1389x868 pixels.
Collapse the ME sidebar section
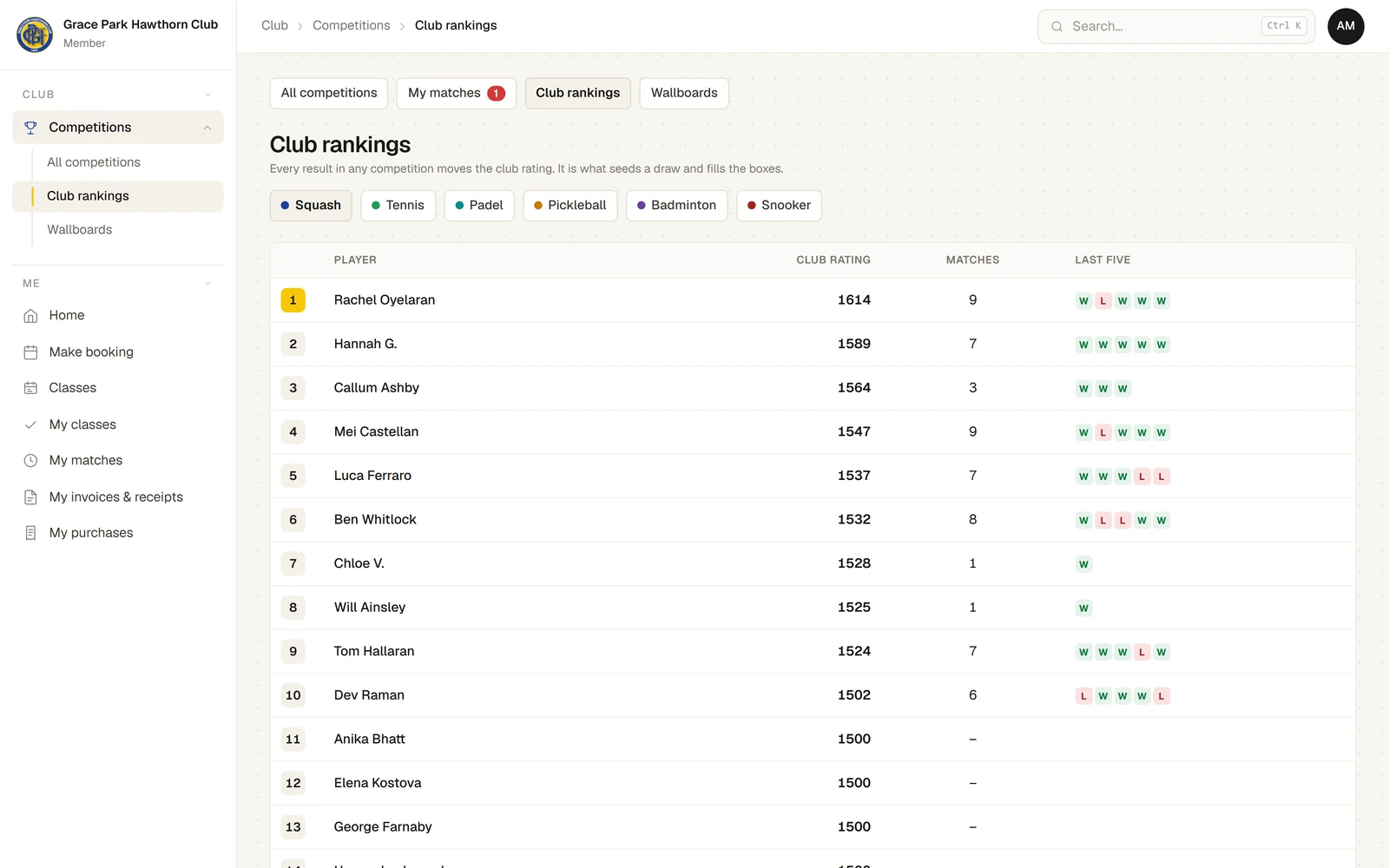pyautogui.click(x=207, y=283)
